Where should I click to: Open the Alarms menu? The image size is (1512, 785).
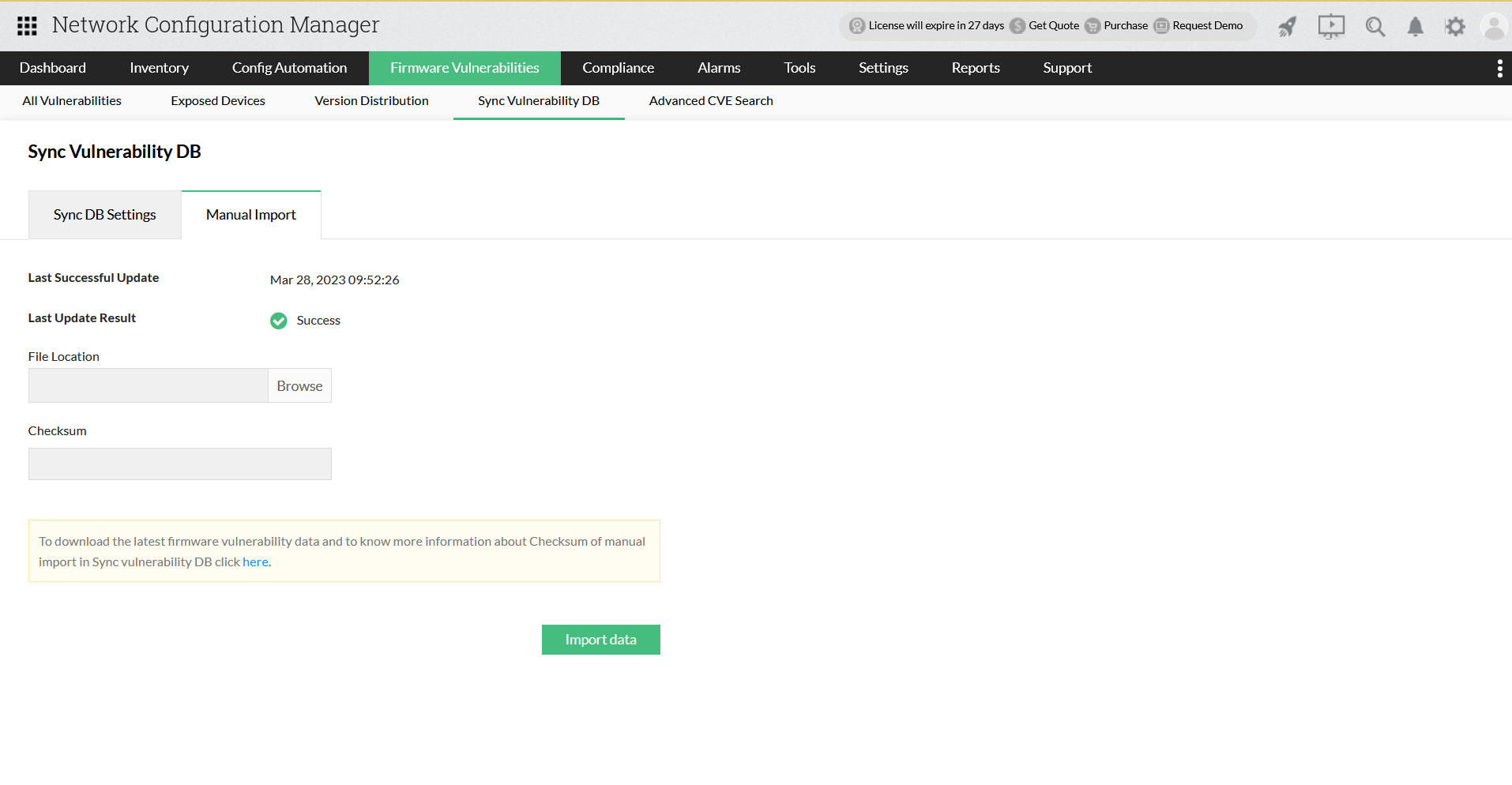[719, 68]
